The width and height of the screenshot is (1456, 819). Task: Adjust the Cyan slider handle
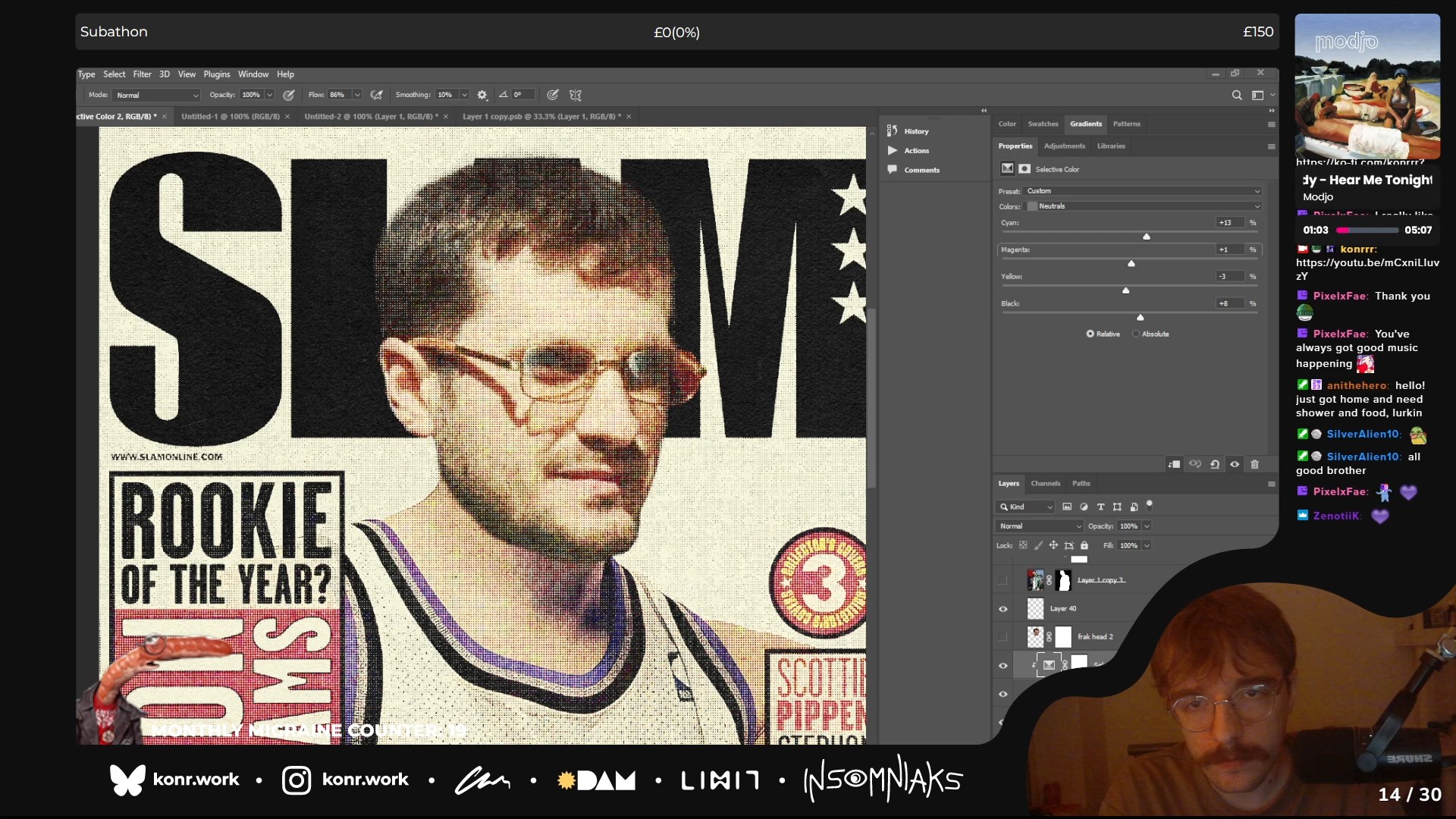(1147, 237)
